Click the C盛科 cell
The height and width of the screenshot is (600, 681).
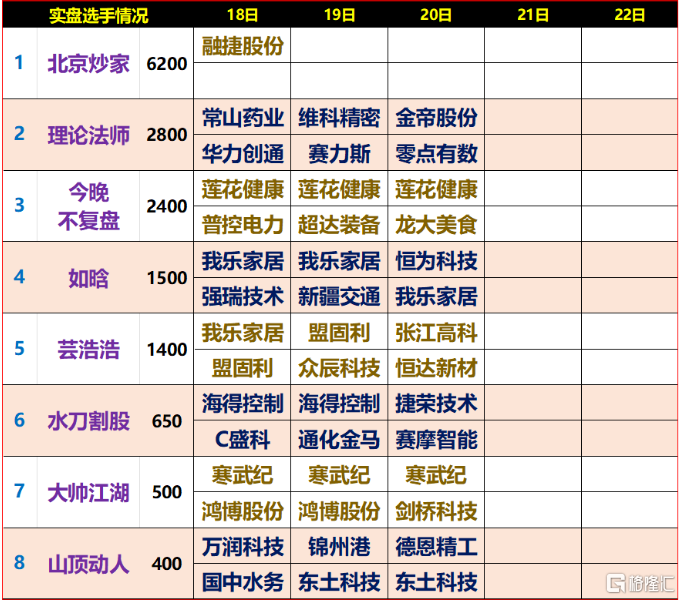(242, 439)
